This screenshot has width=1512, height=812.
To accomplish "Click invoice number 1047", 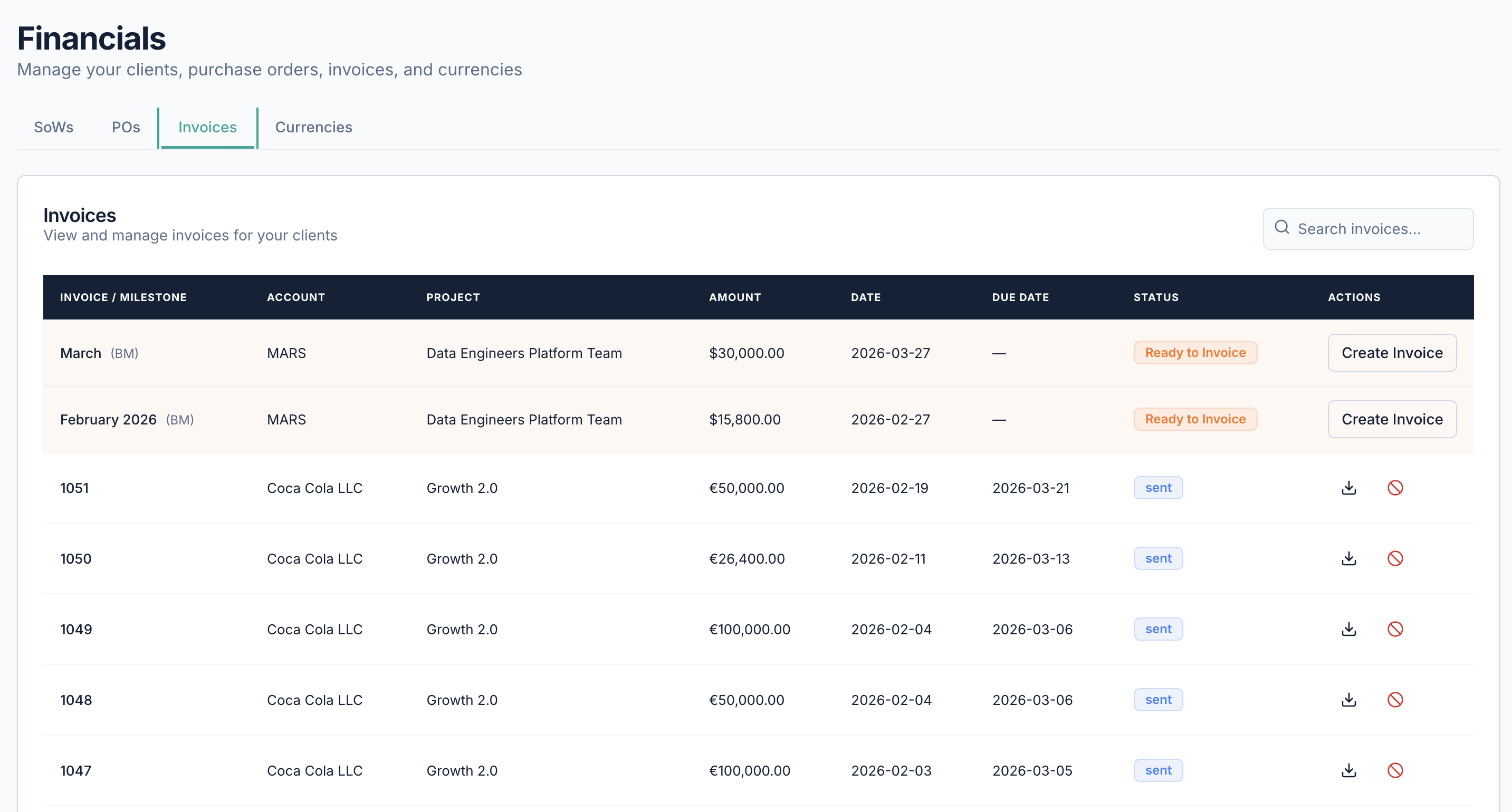I will [x=76, y=770].
